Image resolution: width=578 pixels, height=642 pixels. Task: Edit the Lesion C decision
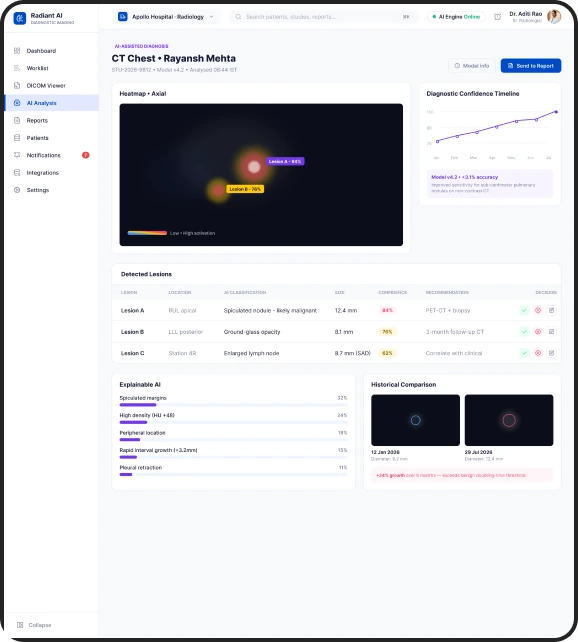[x=551, y=353]
